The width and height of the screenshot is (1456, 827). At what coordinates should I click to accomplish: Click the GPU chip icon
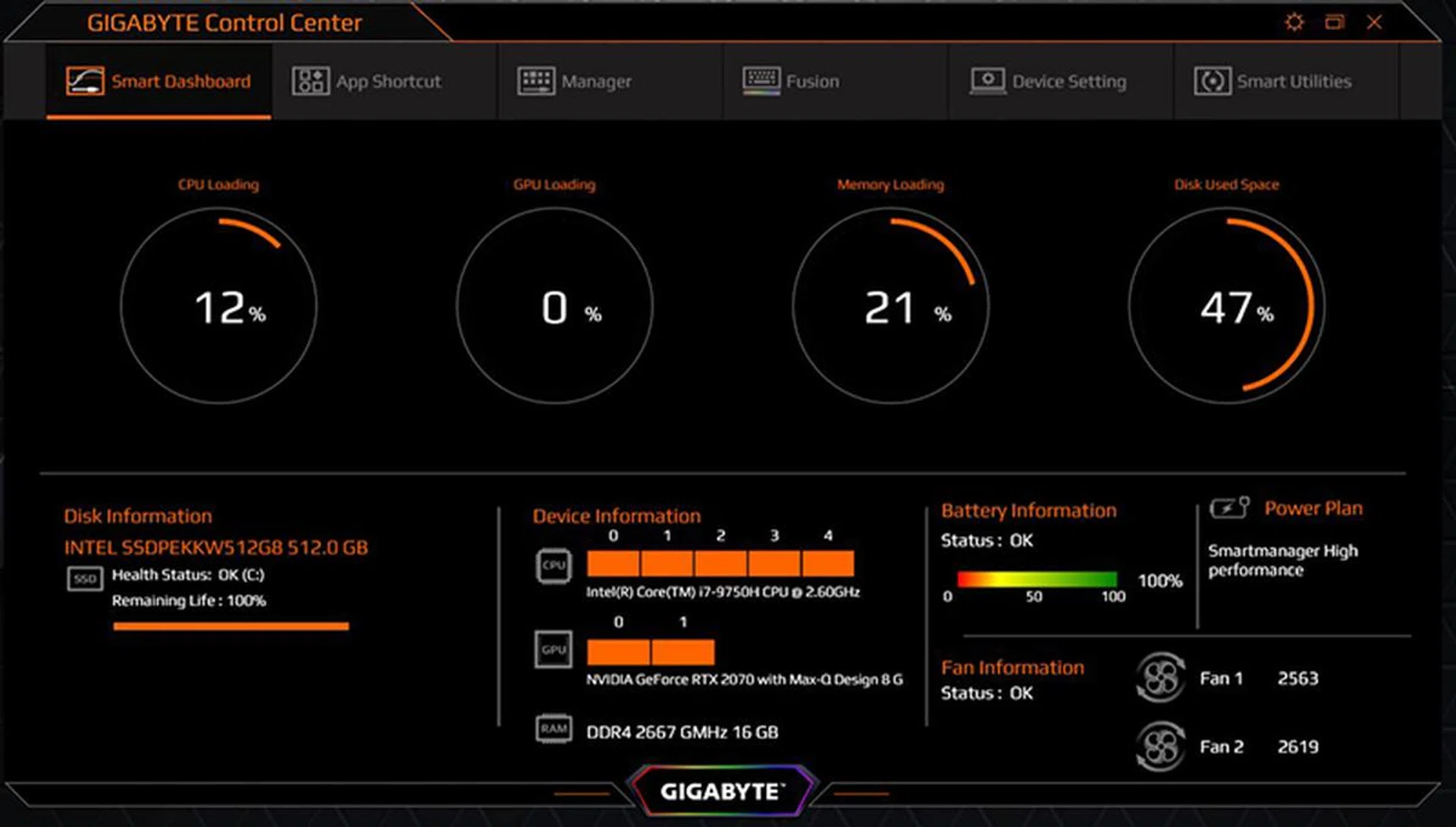tap(553, 650)
